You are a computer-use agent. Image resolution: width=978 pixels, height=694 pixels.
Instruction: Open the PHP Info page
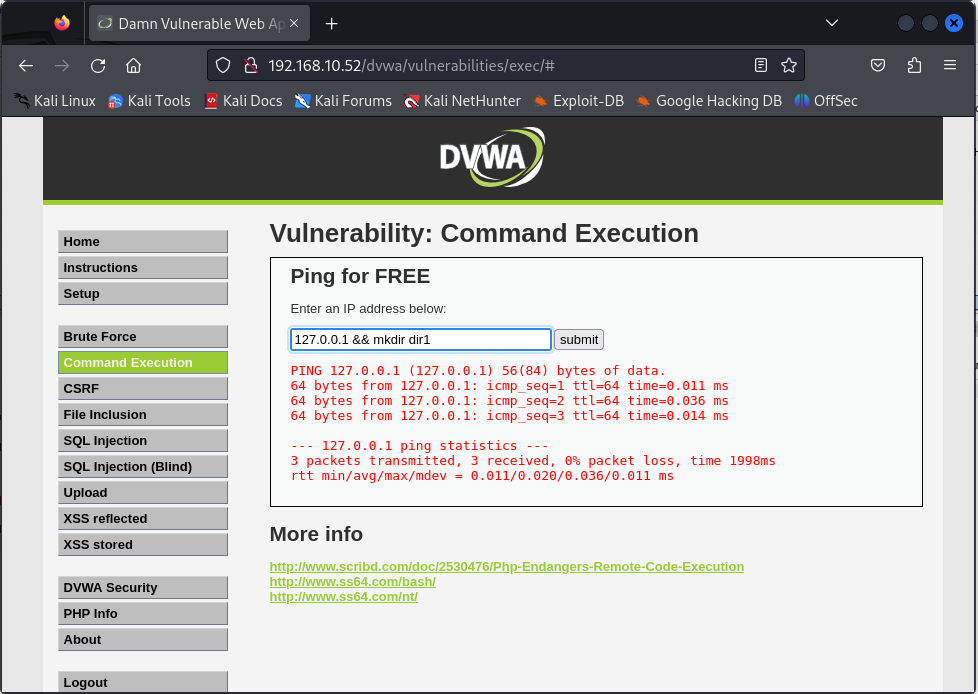(x=143, y=614)
